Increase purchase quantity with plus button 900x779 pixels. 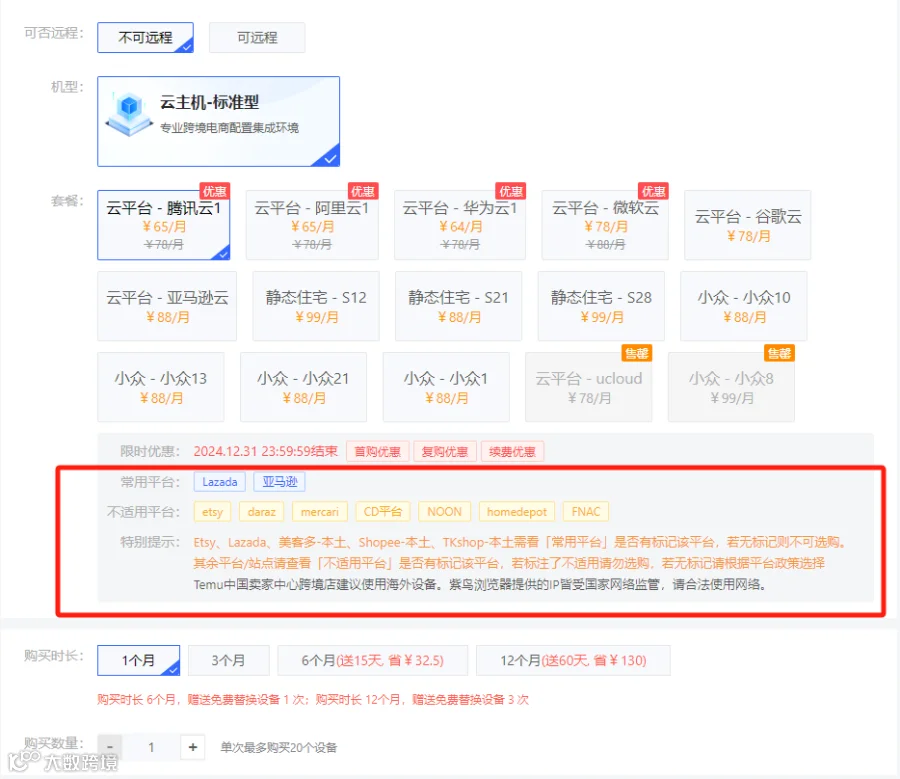click(193, 747)
